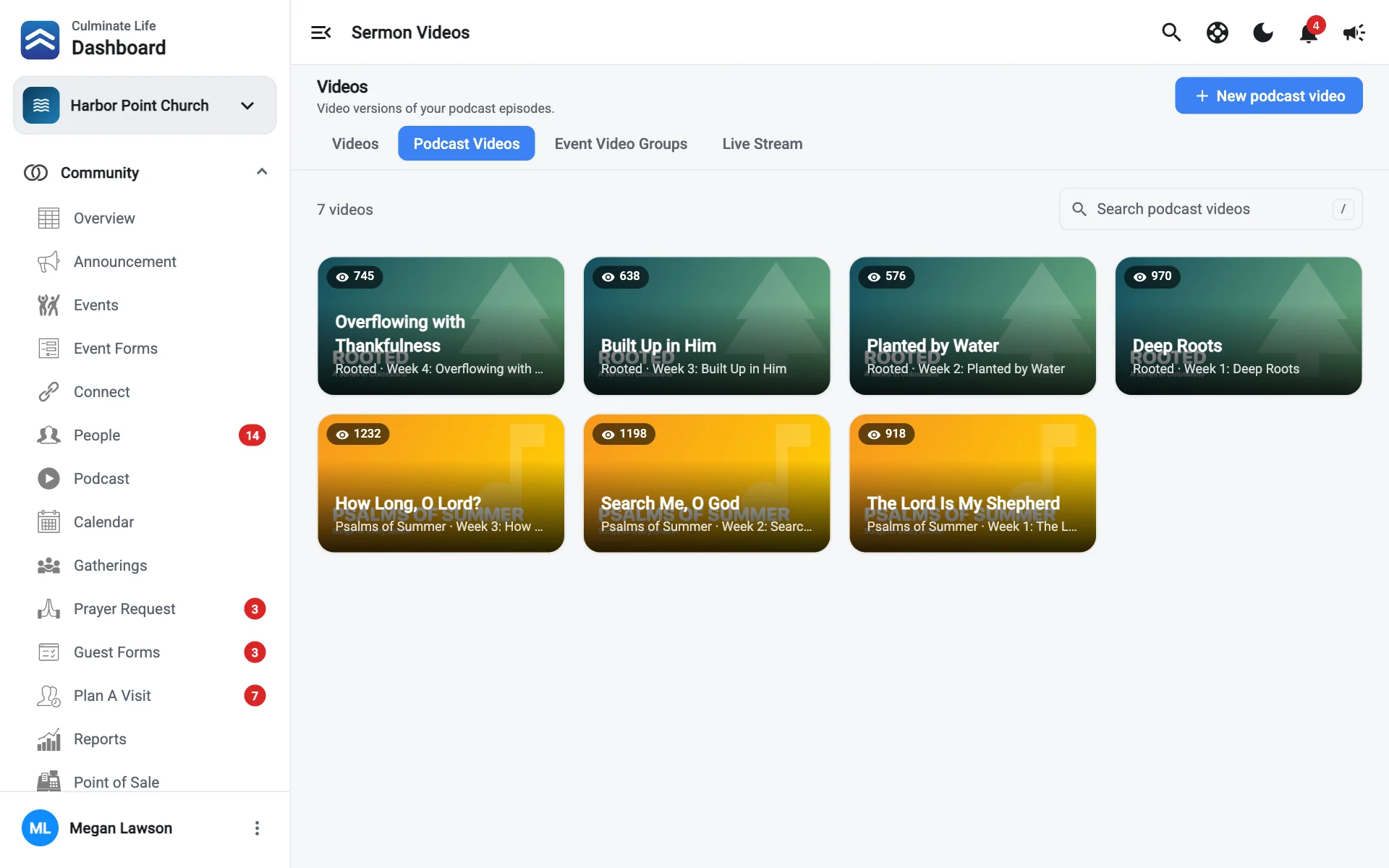Open the Connect sidebar item
Image resolution: width=1389 pixels, height=868 pixels.
click(145, 392)
